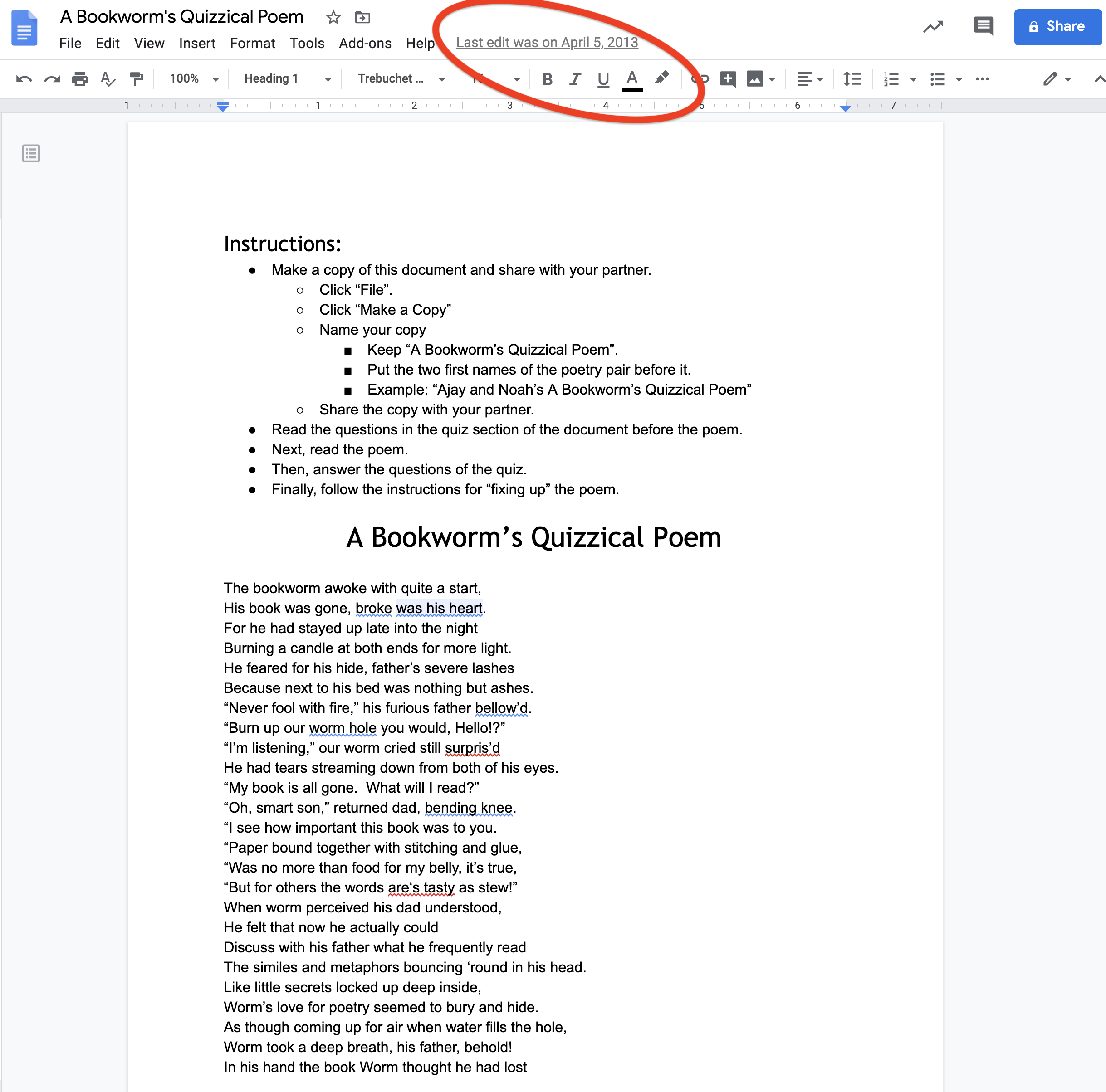
Task: Open the text color picker
Action: [x=631, y=79]
